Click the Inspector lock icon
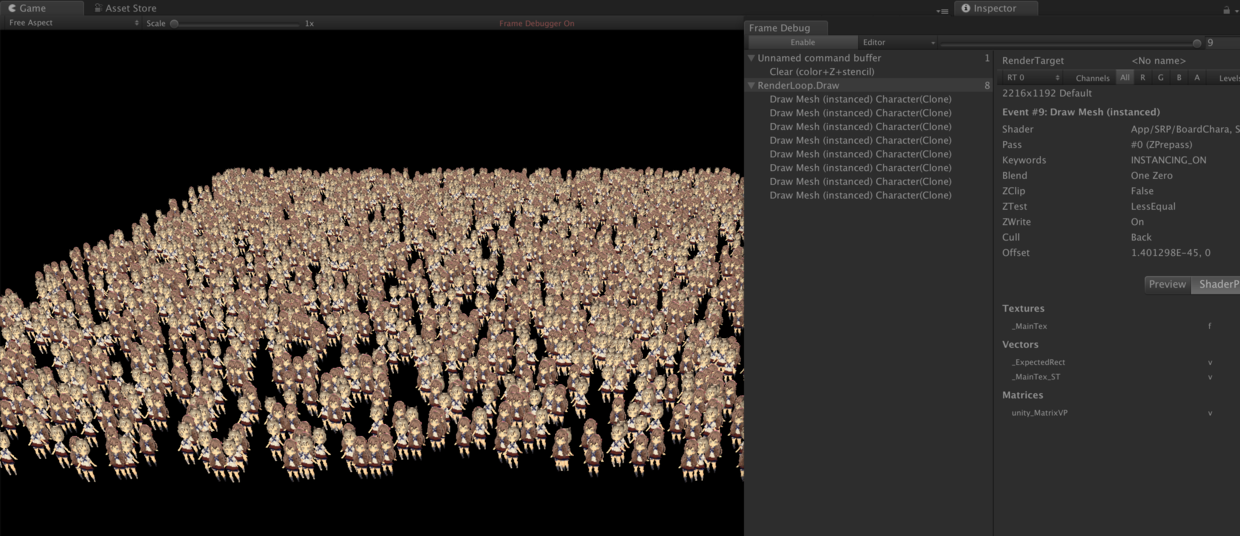 pyautogui.click(x=1226, y=9)
